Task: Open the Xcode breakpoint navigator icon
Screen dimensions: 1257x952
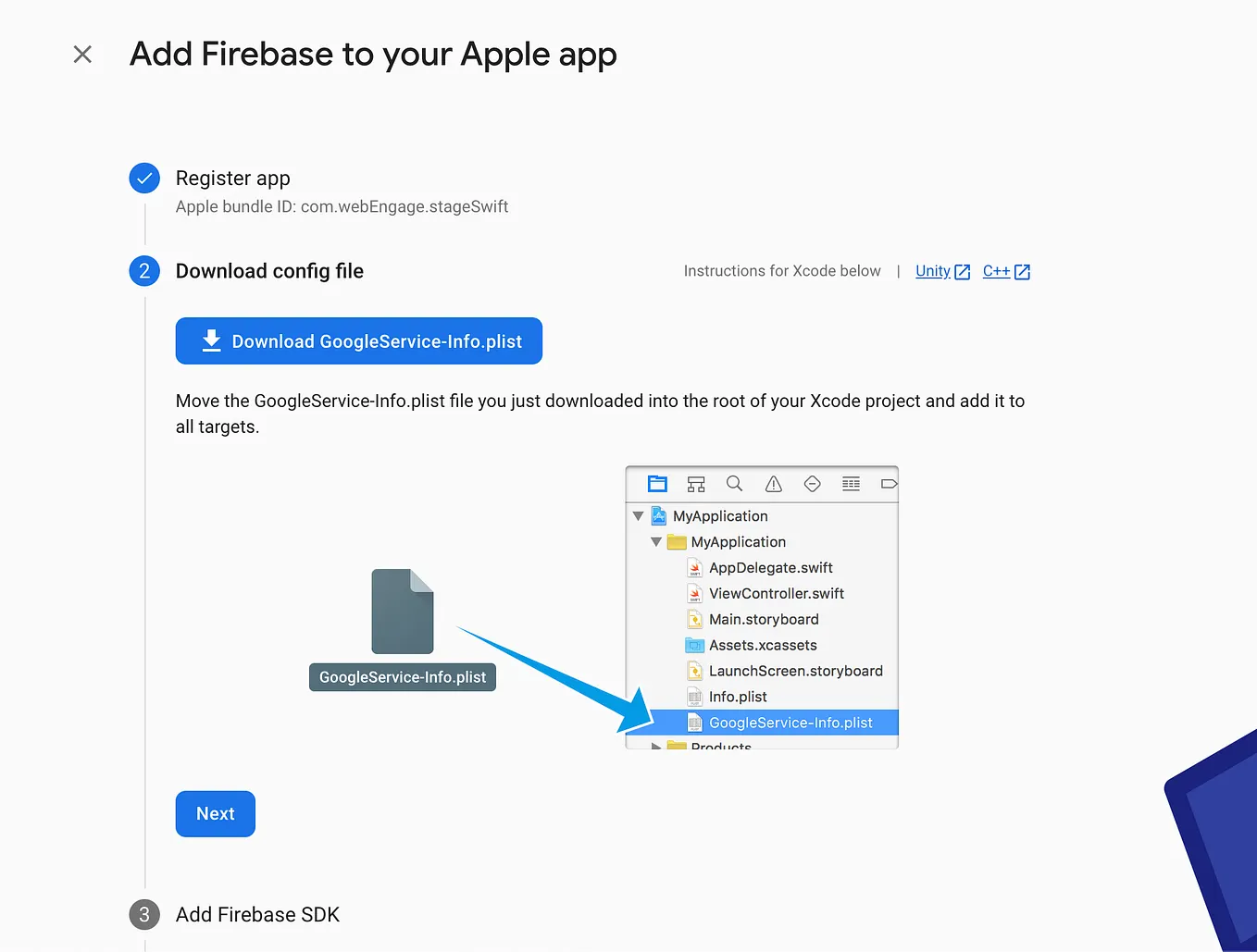Action: click(x=889, y=484)
